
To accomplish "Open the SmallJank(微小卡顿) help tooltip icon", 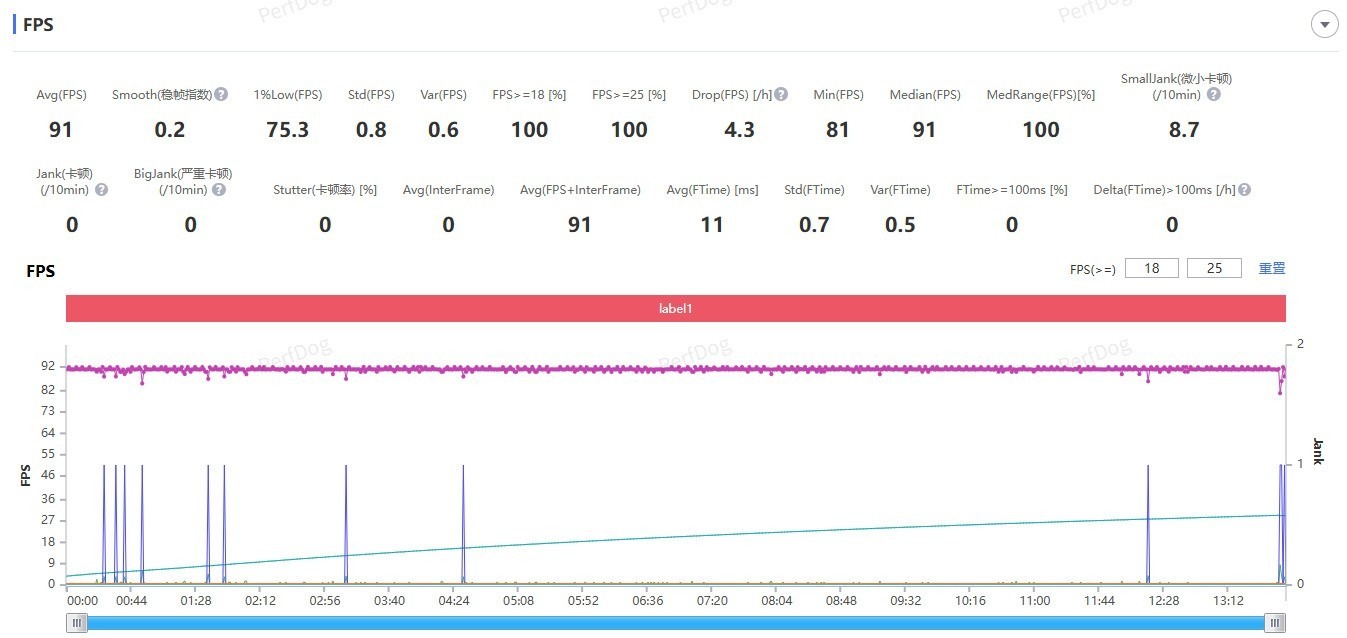I will (x=1213, y=94).
